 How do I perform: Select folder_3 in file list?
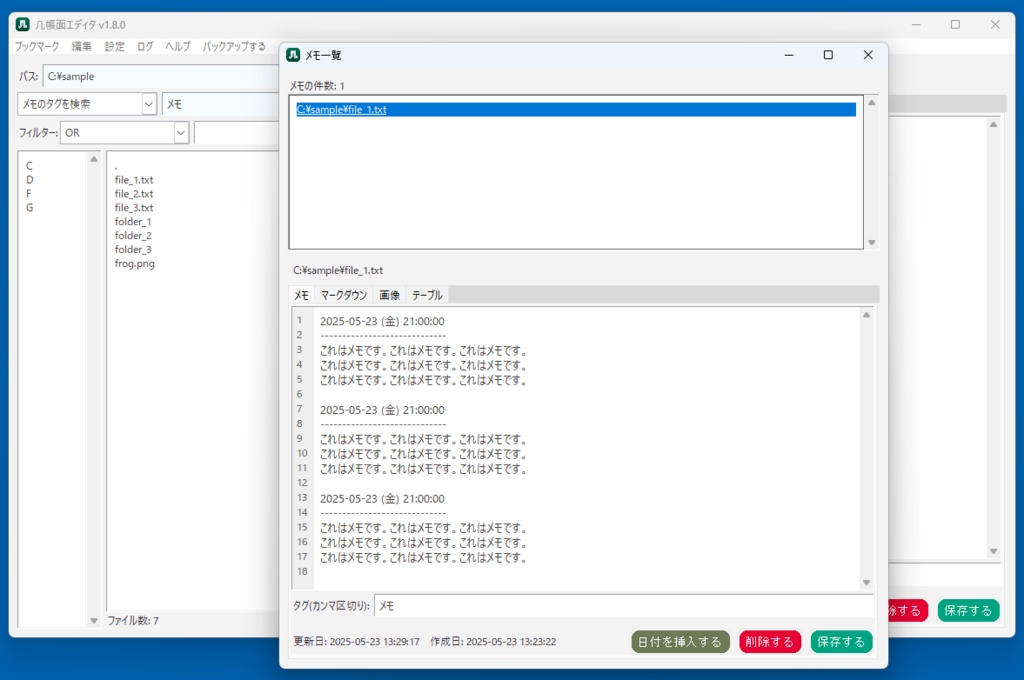133,250
